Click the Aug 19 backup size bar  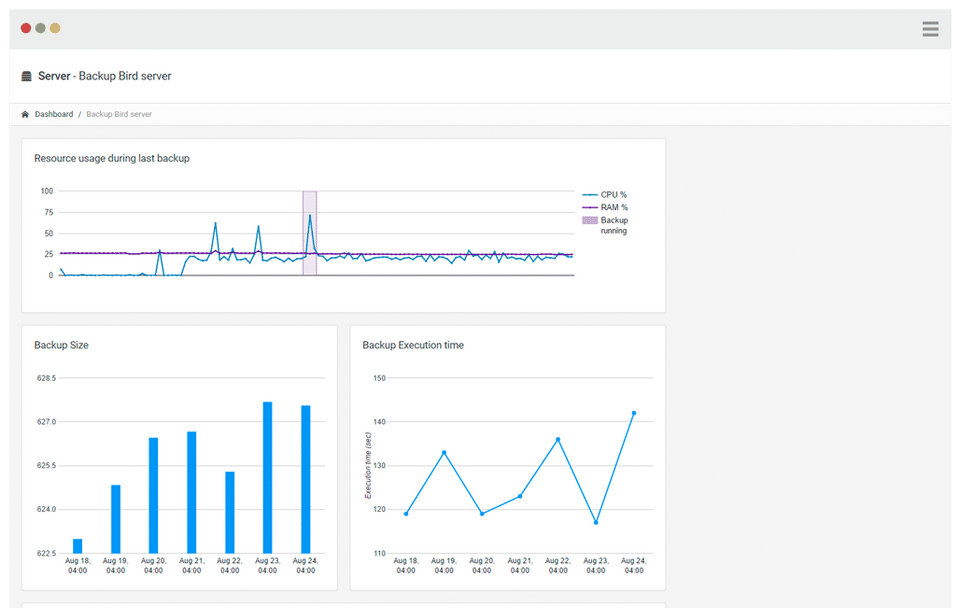[x=116, y=519]
